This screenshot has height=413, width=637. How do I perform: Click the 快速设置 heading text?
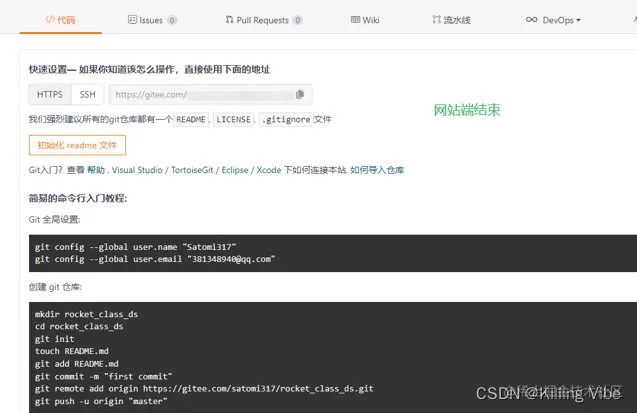click(149, 69)
